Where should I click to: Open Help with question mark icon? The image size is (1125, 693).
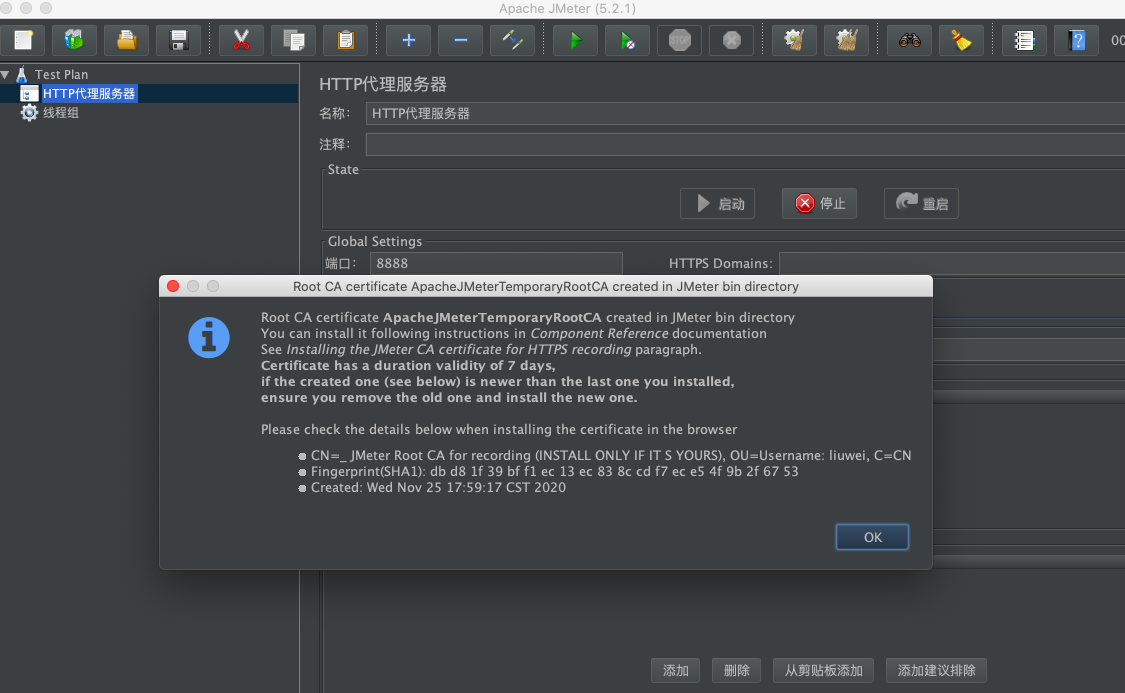pyautogui.click(x=1076, y=40)
